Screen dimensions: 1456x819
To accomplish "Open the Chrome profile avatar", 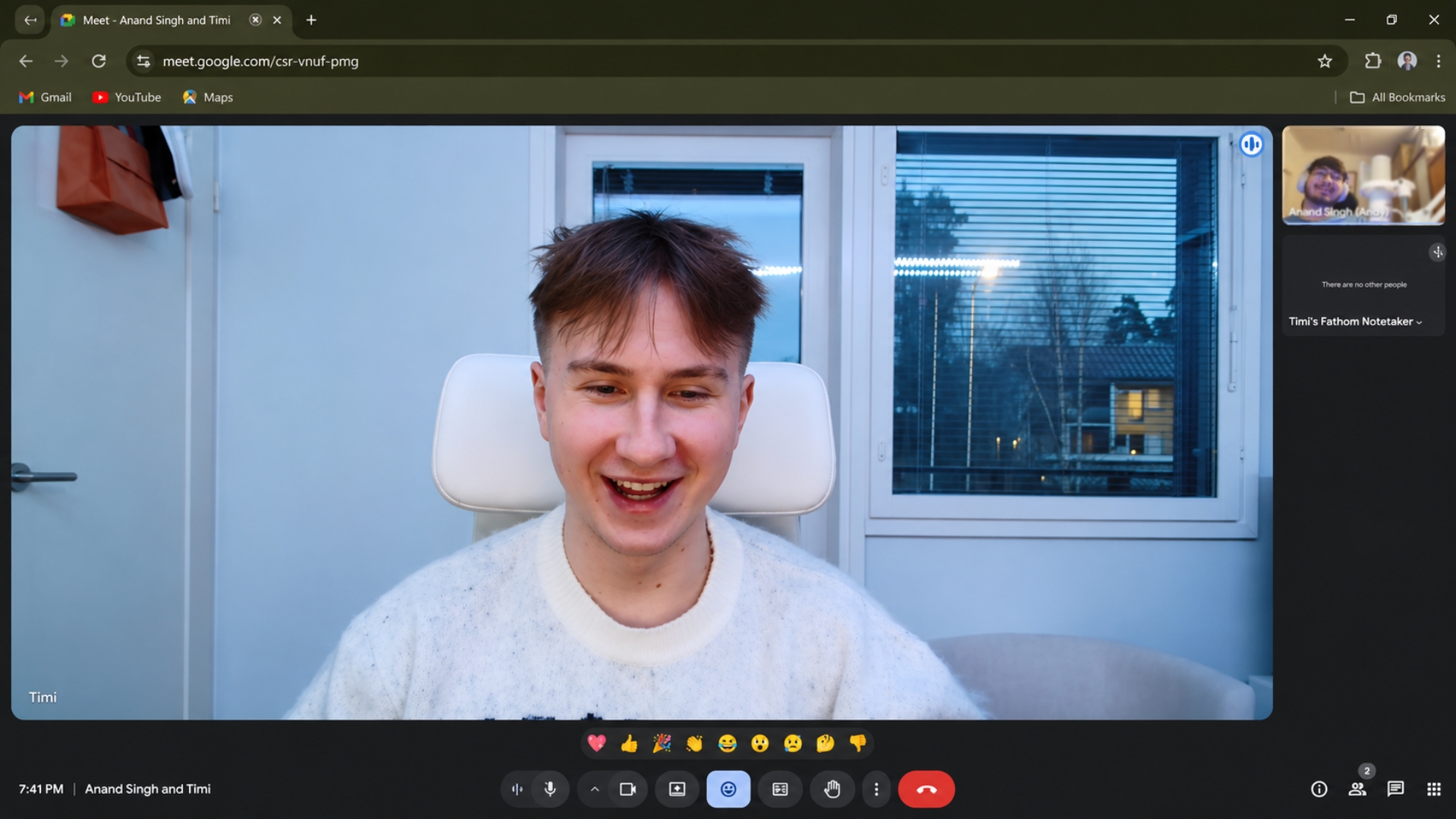I will coord(1407,61).
